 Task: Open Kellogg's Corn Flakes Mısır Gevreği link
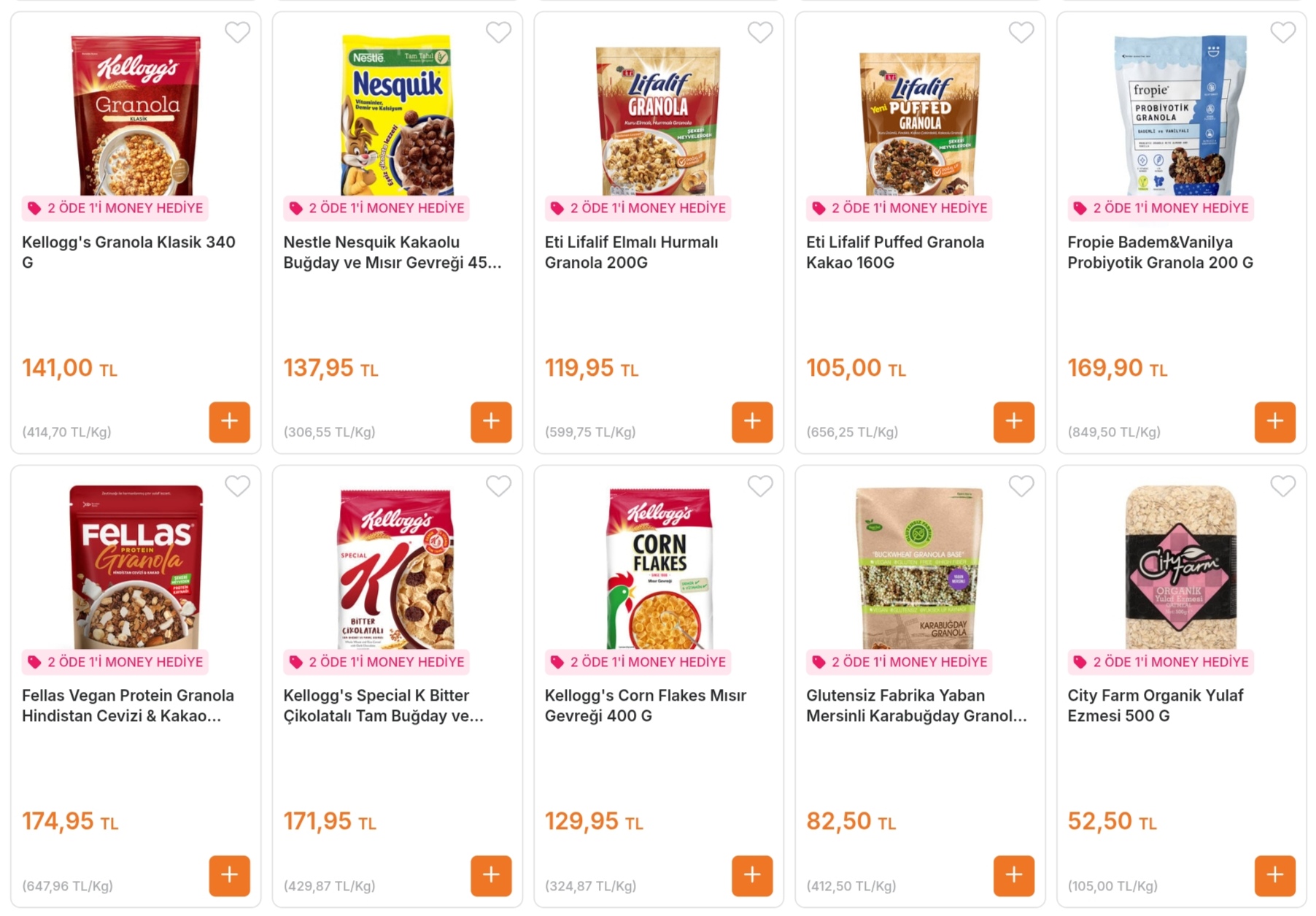pyautogui.click(x=645, y=705)
